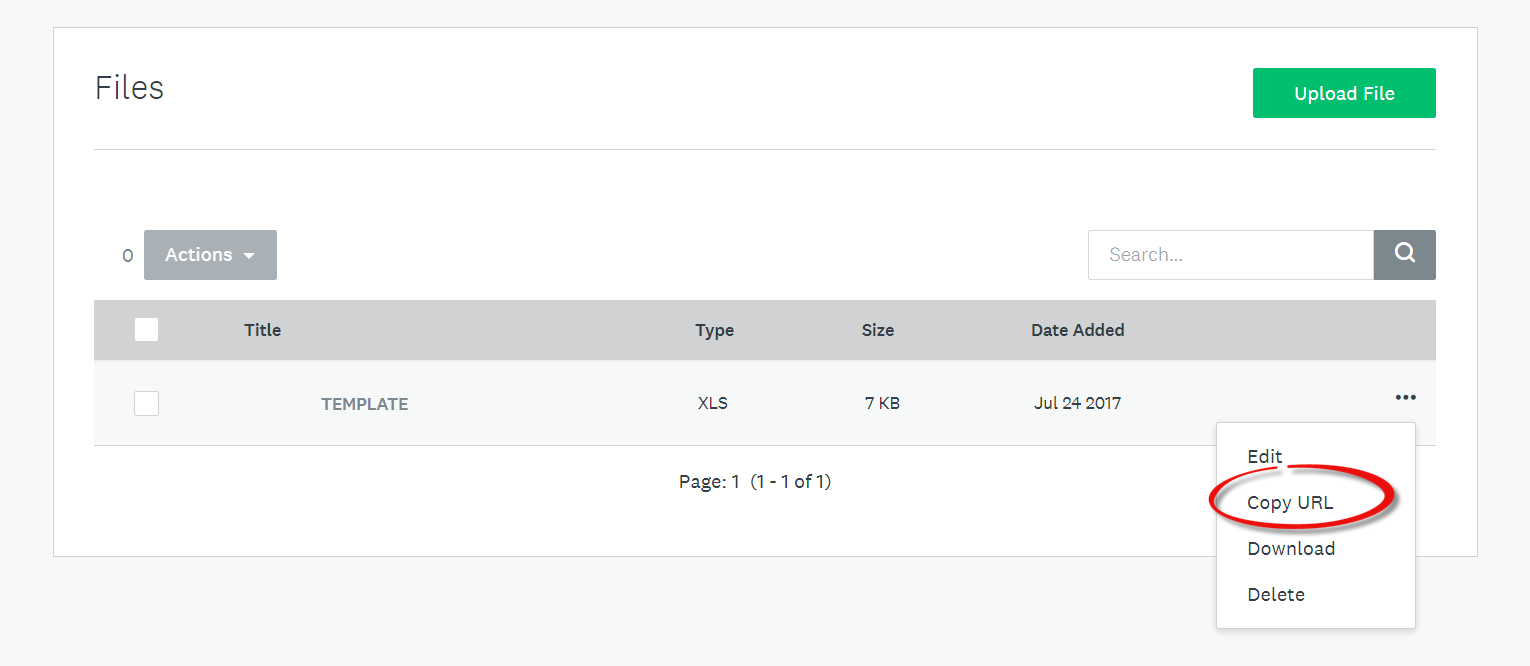Select Delete to remove the file
Viewport: 1530px width, 666px height.
point(1276,594)
